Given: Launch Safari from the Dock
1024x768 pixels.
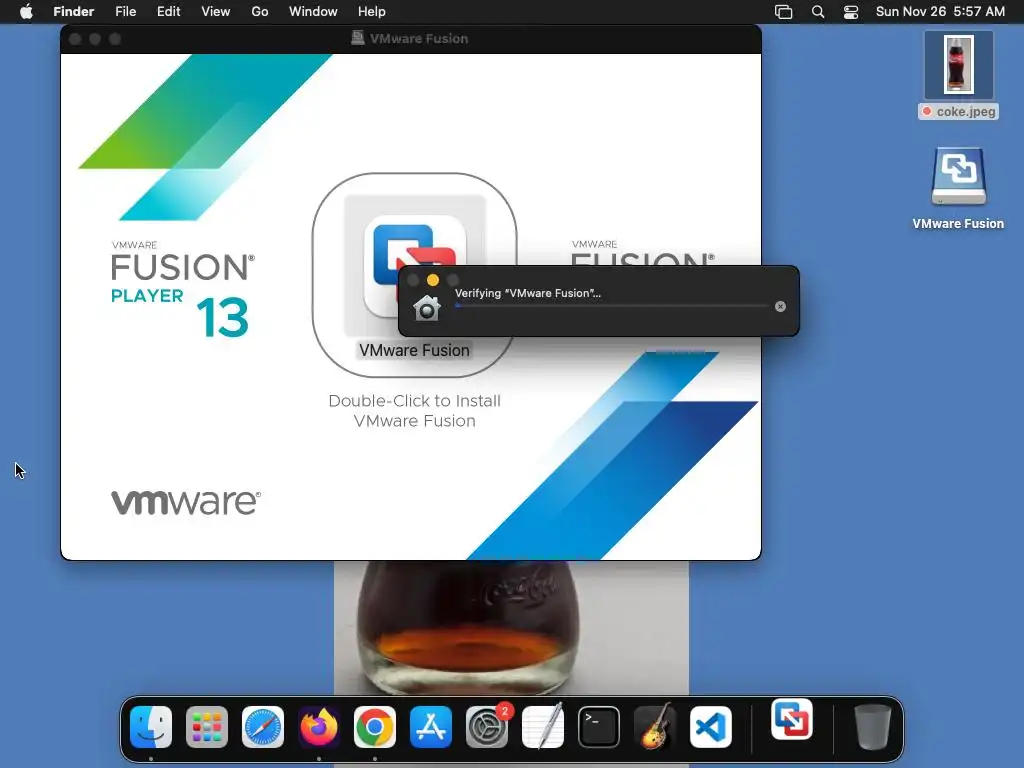Looking at the screenshot, I should (263, 727).
